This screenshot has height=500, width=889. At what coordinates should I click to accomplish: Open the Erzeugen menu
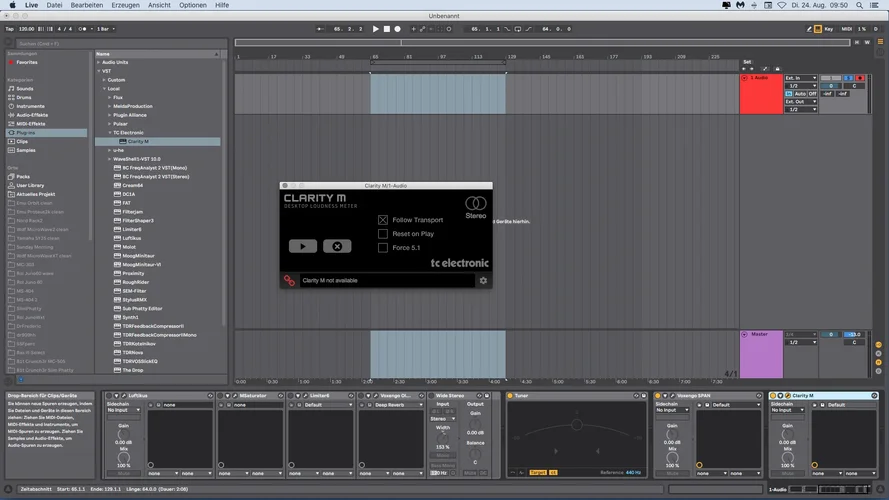point(126,5)
